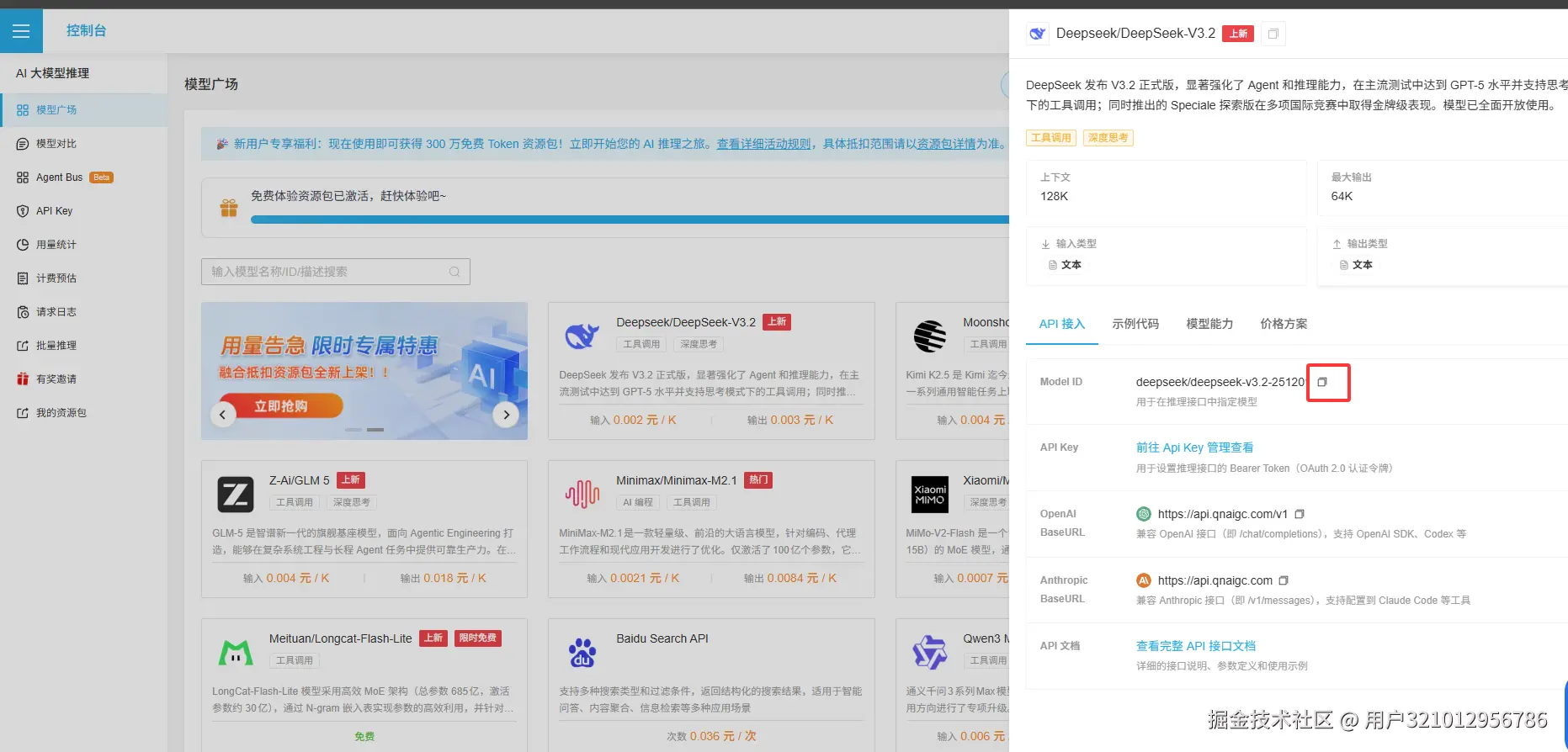Viewport: 1568px width, 752px height.
Task: Open 模型广场 in the sidebar
Action: tap(83, 110)
